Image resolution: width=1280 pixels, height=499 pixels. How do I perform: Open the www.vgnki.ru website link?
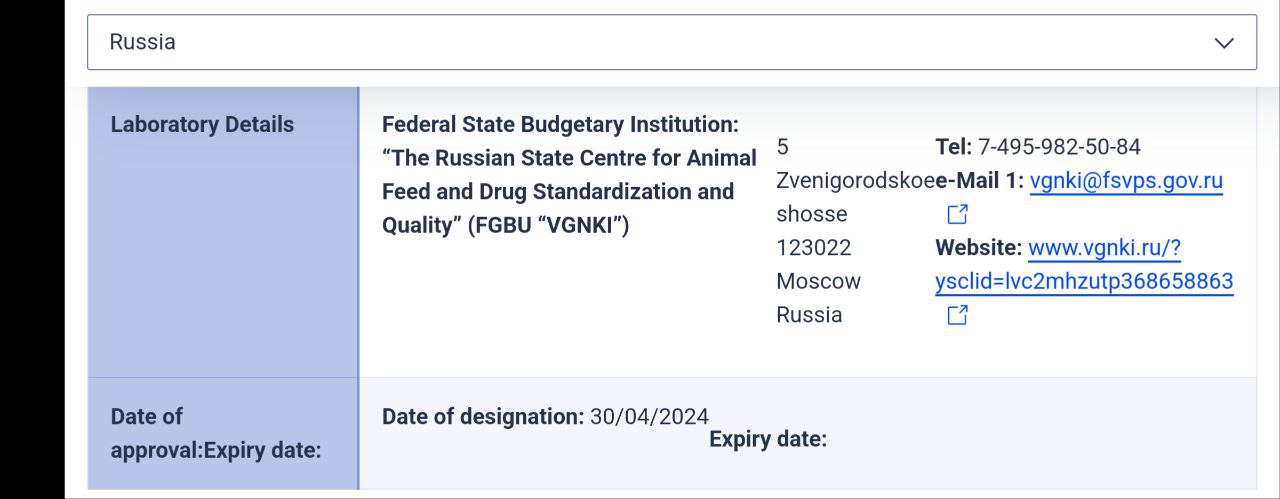click(1104, 248)
